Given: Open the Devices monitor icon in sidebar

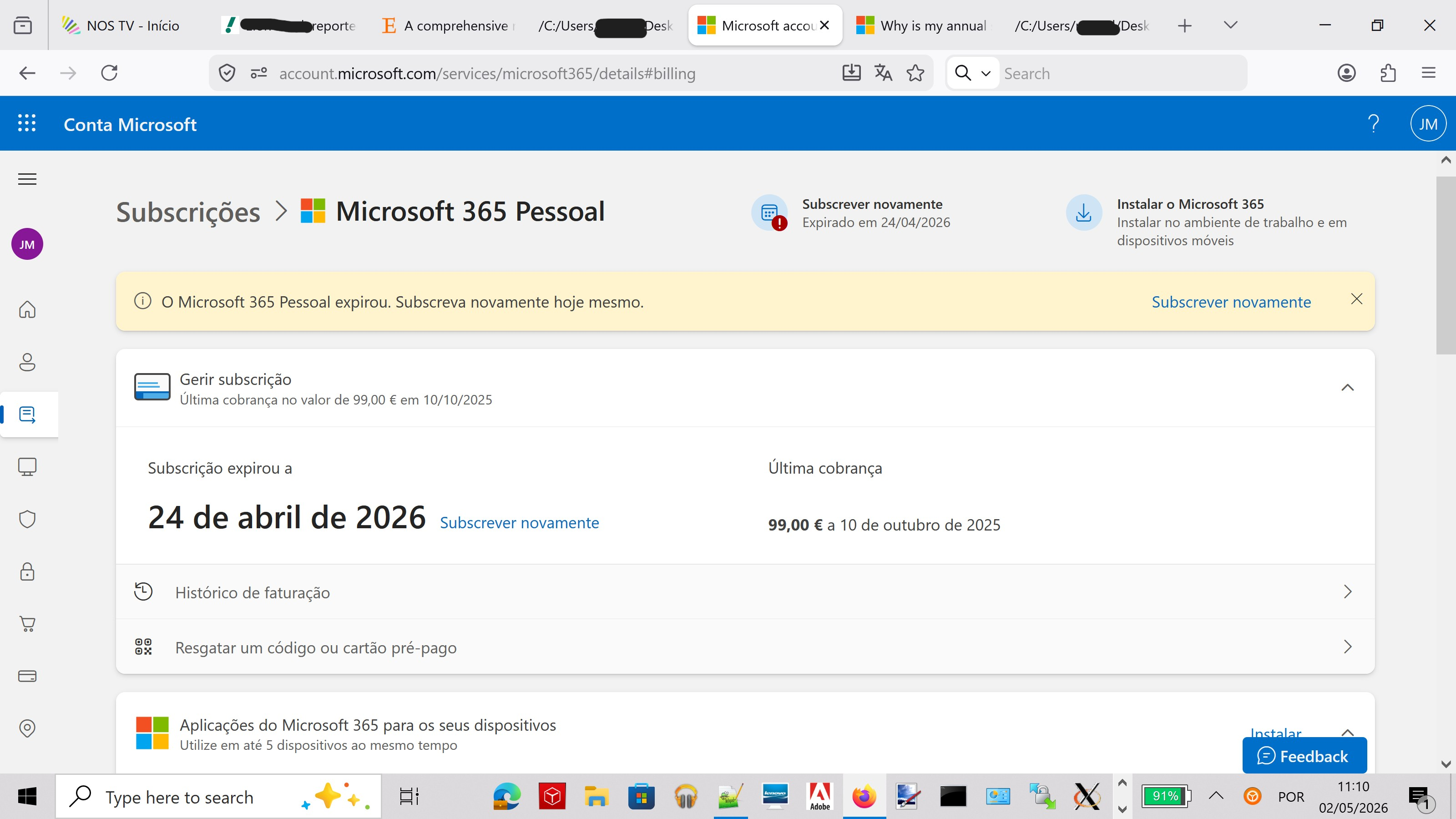Looking at the screenshot, I should coord(27,467).
